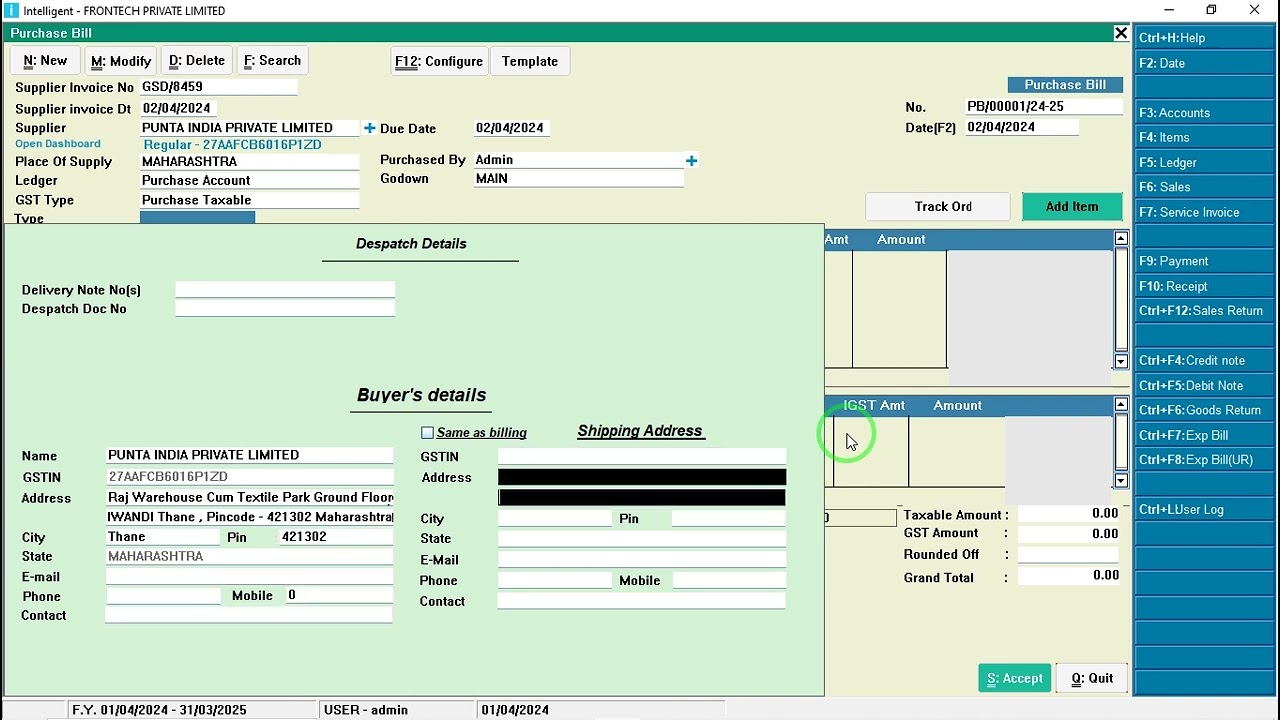Image resolution: width=1280 pixels, height=720 pixels.
Task: Click the Godown MAIN field
Action: point(579,179)
